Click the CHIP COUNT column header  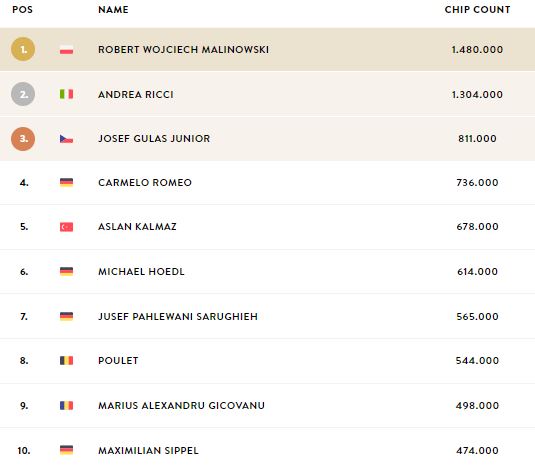pyautogui.click(x=477, y=10)
